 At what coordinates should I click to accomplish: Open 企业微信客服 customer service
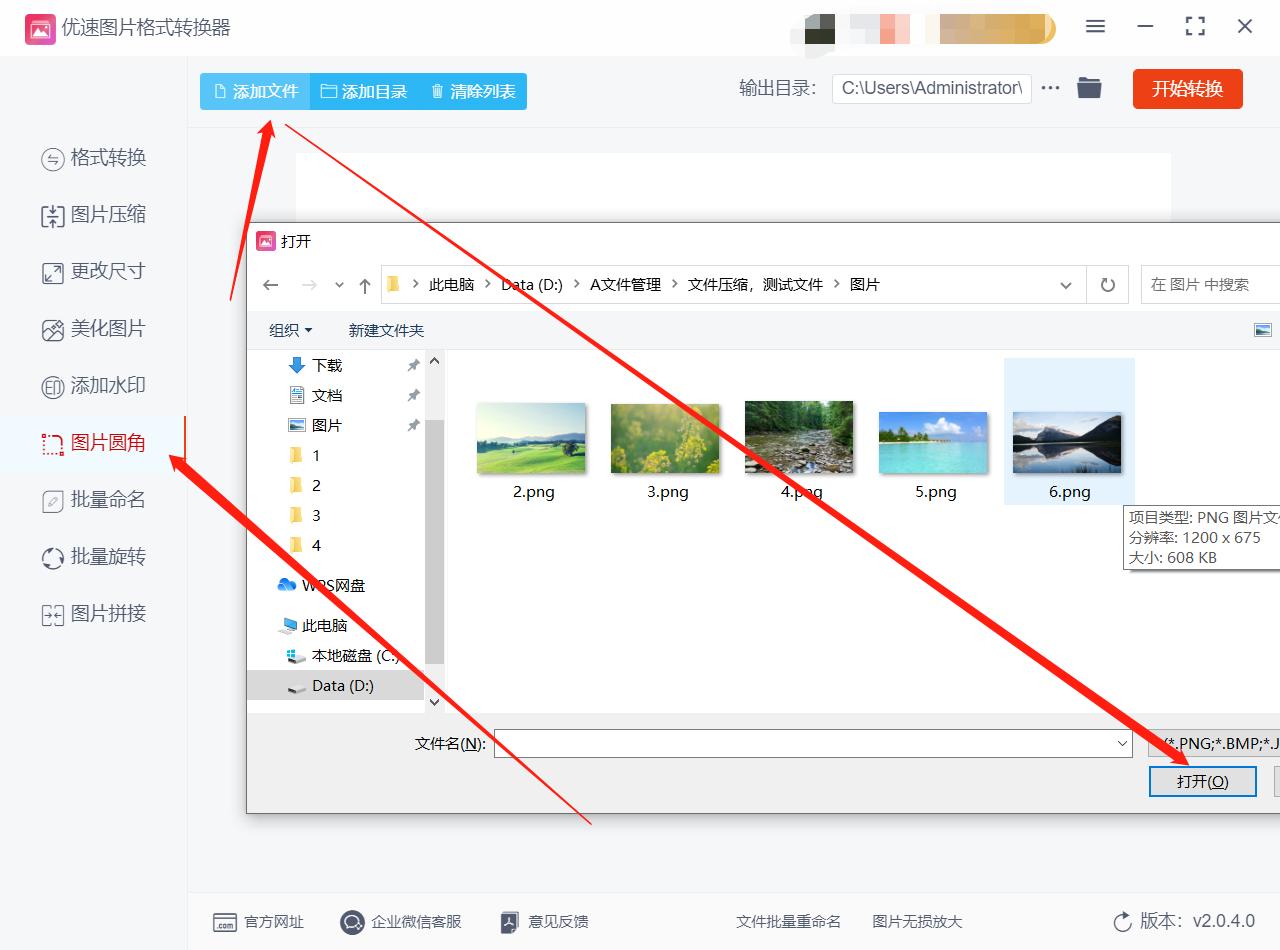click(402, 922)
